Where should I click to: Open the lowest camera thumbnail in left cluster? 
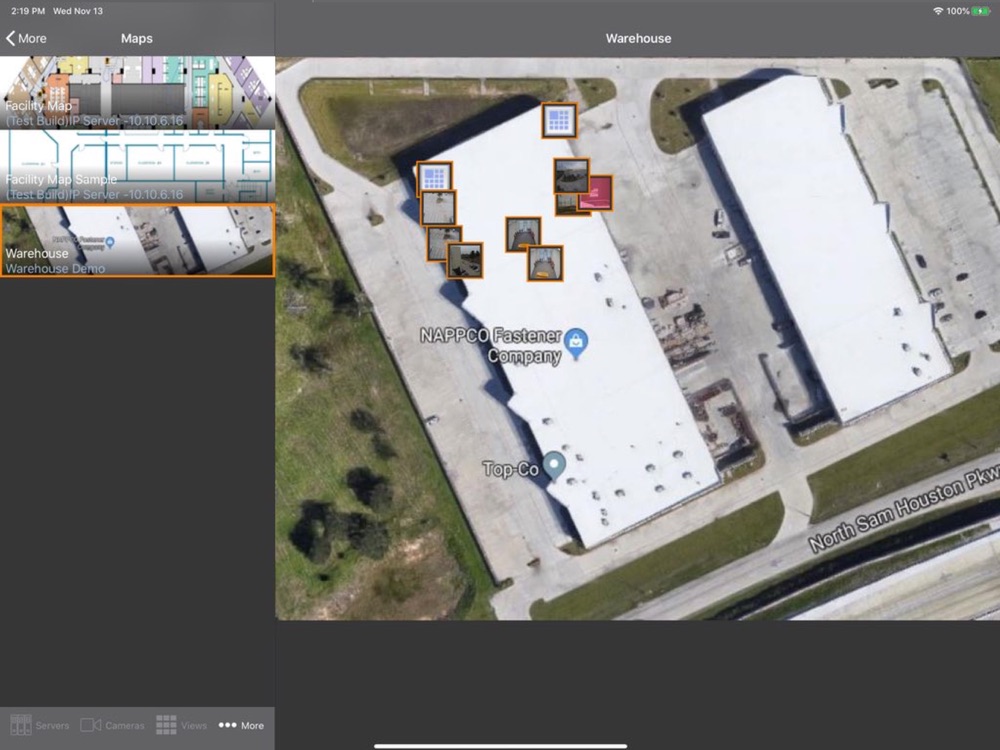pyautogui.click(x=465, y=260)
